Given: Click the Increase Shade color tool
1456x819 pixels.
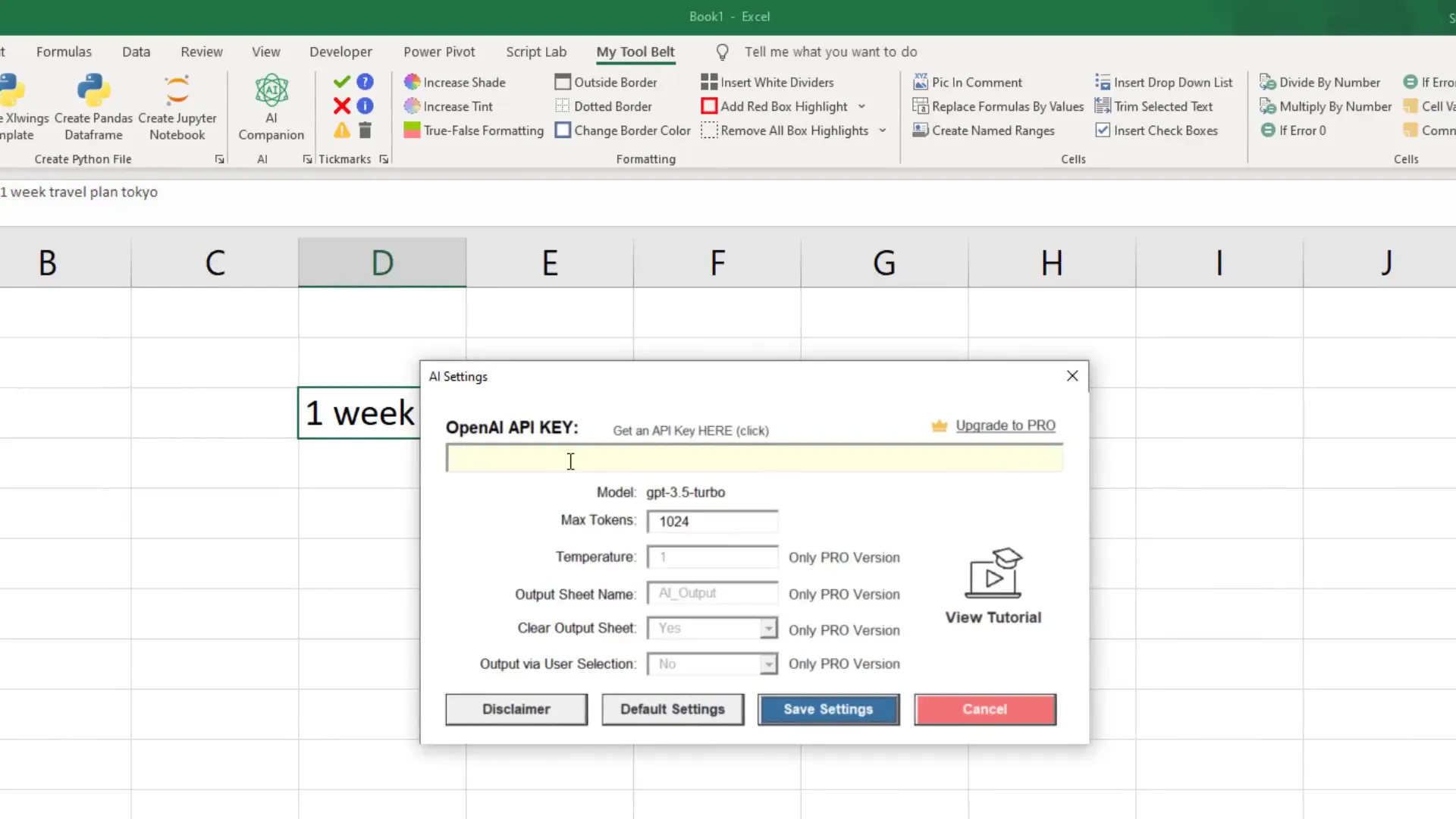Looking at the screenshot, I should tap(455, 82).
